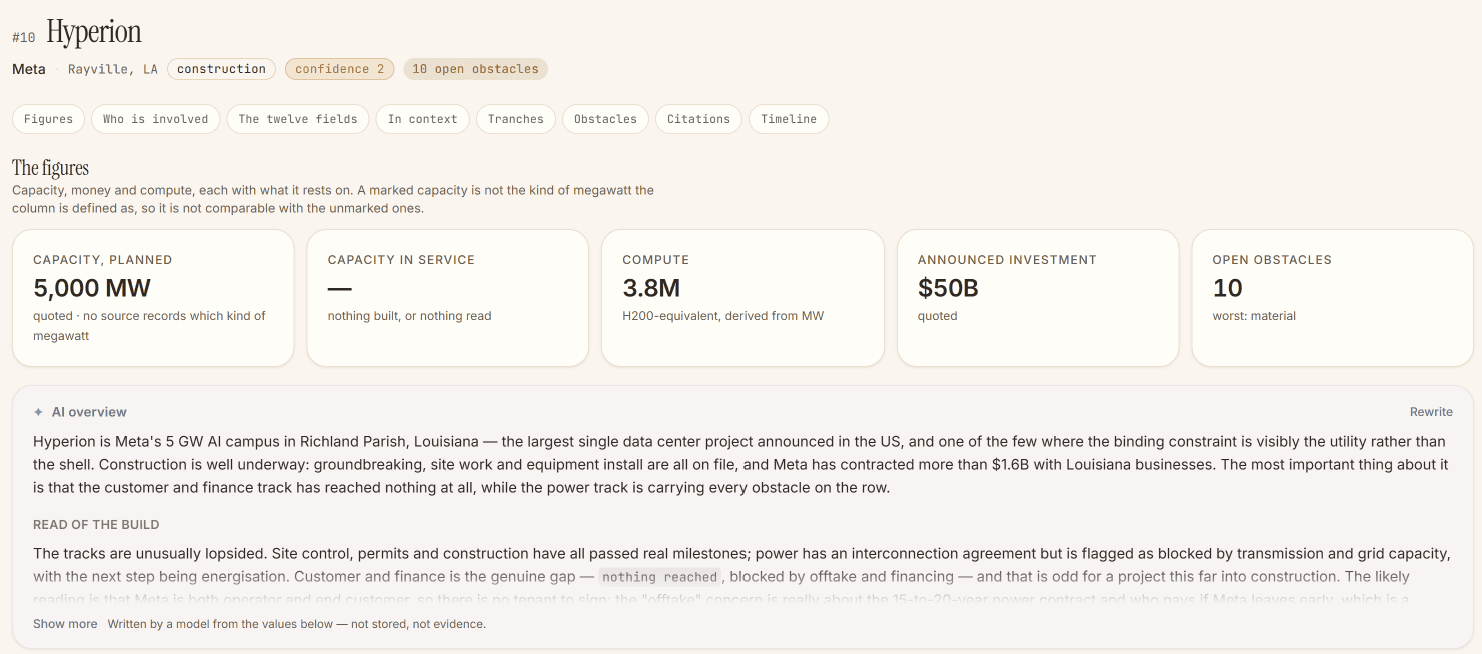Open the Tranches section
This screenshot has height=654, width=1482.
coord(516,119)
